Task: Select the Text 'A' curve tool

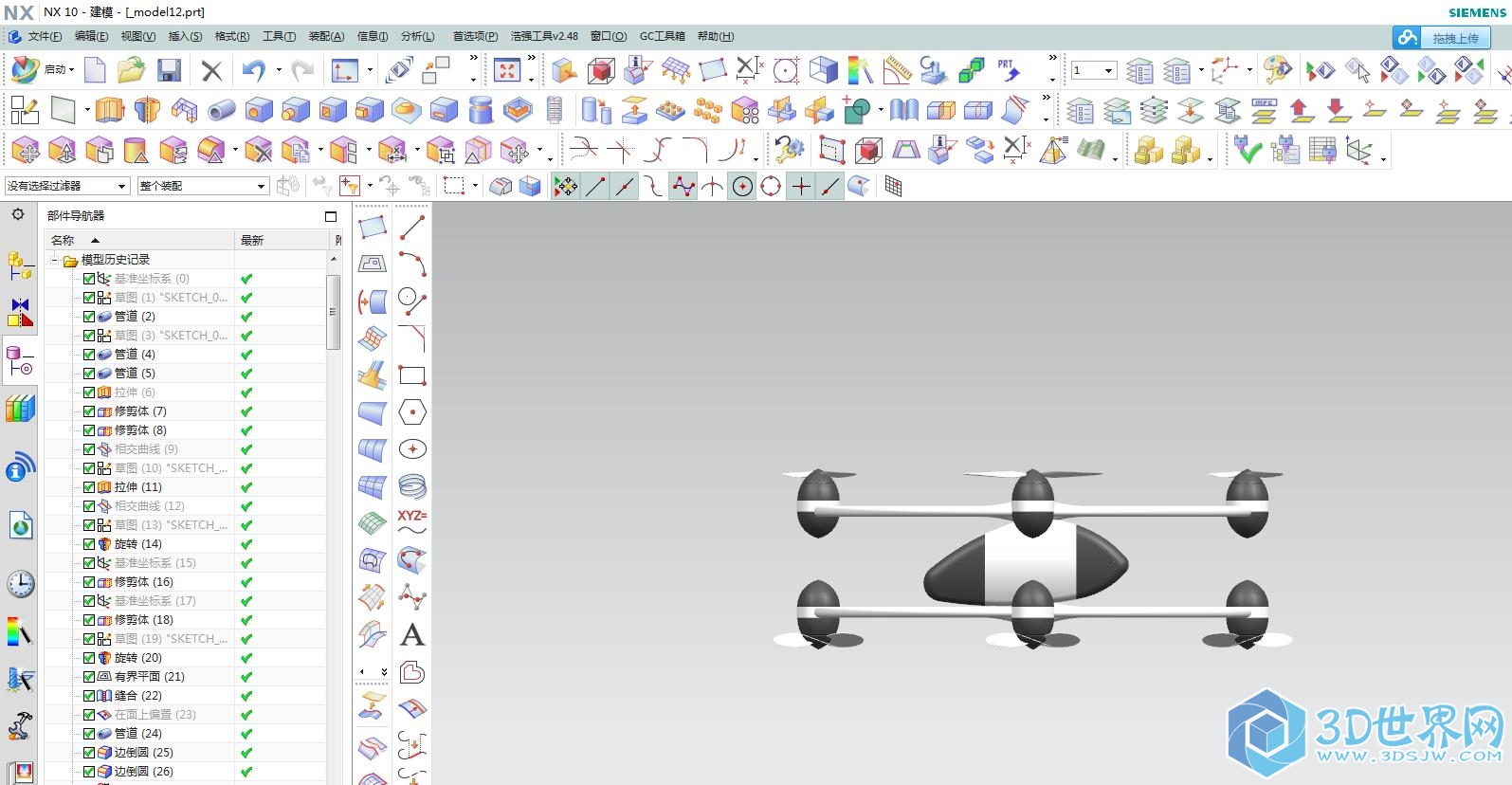Action: (x=411, y=635)
